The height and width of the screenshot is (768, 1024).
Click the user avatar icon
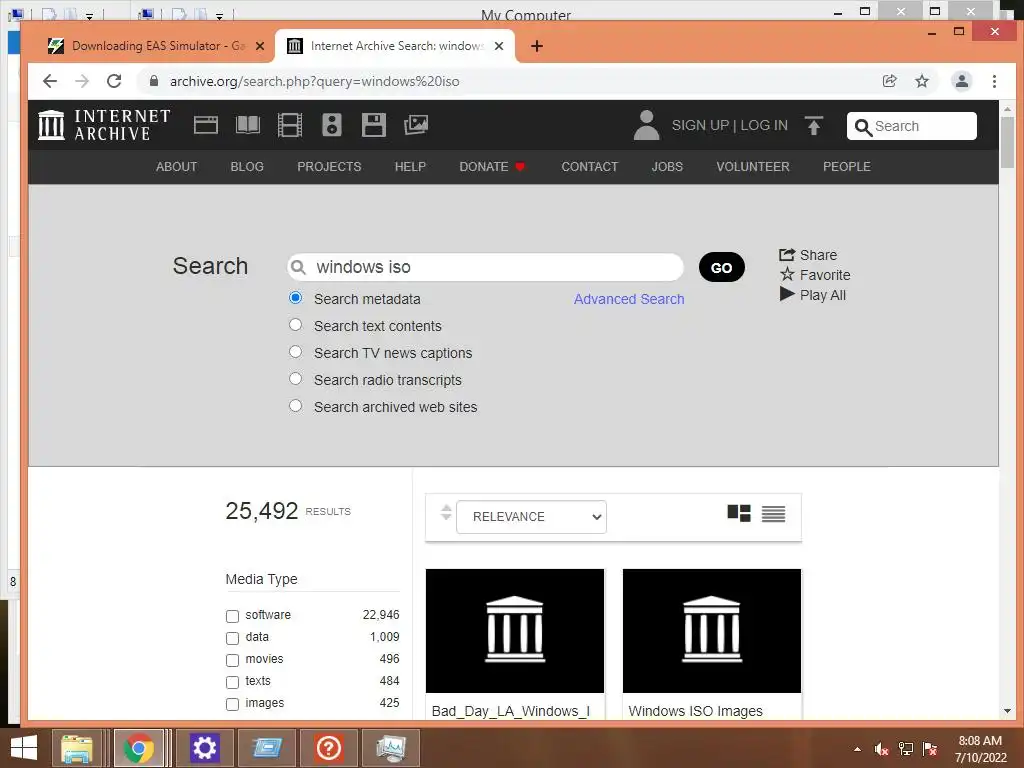[x=646, y=125]
